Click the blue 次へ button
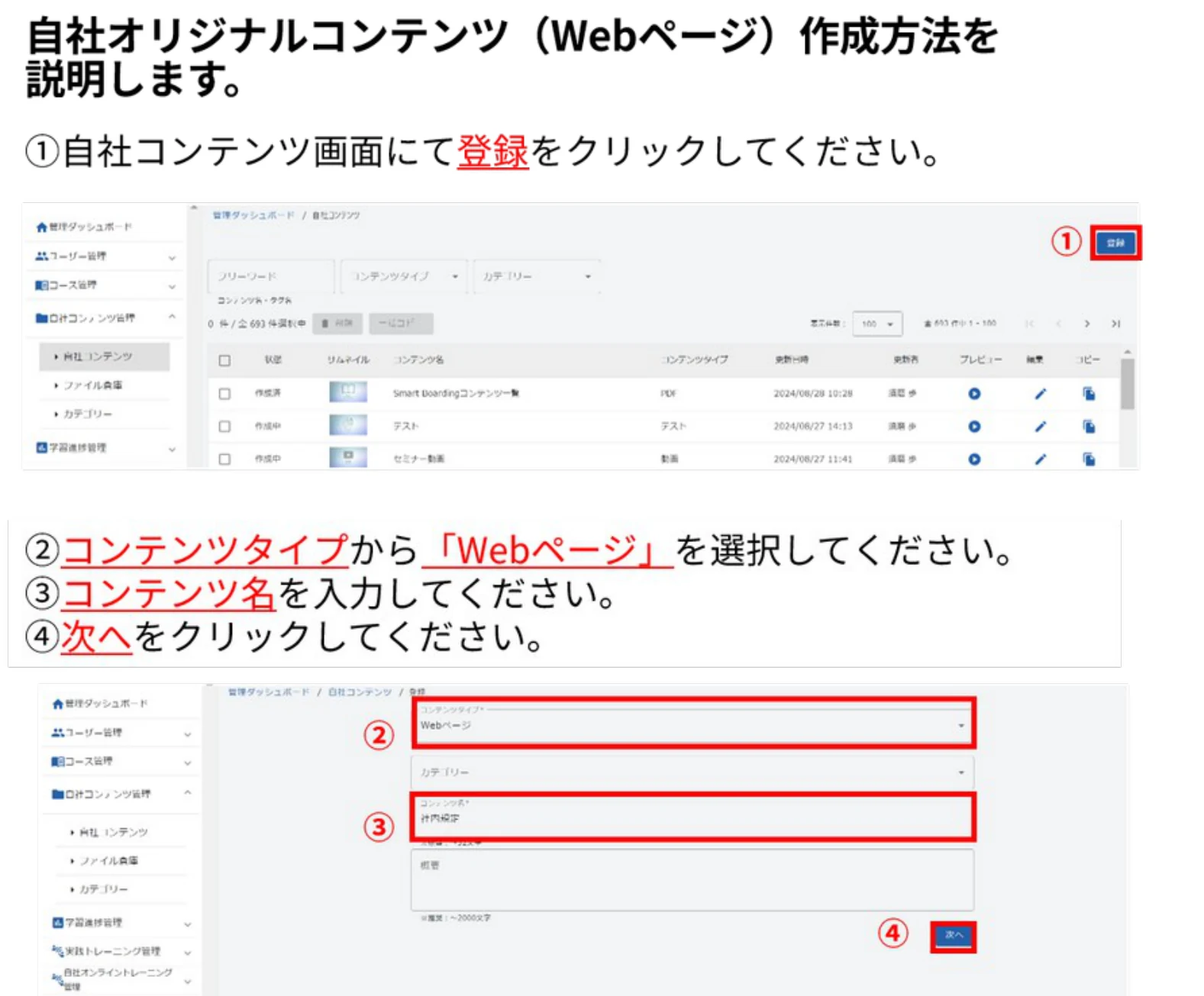 [954, 935]
